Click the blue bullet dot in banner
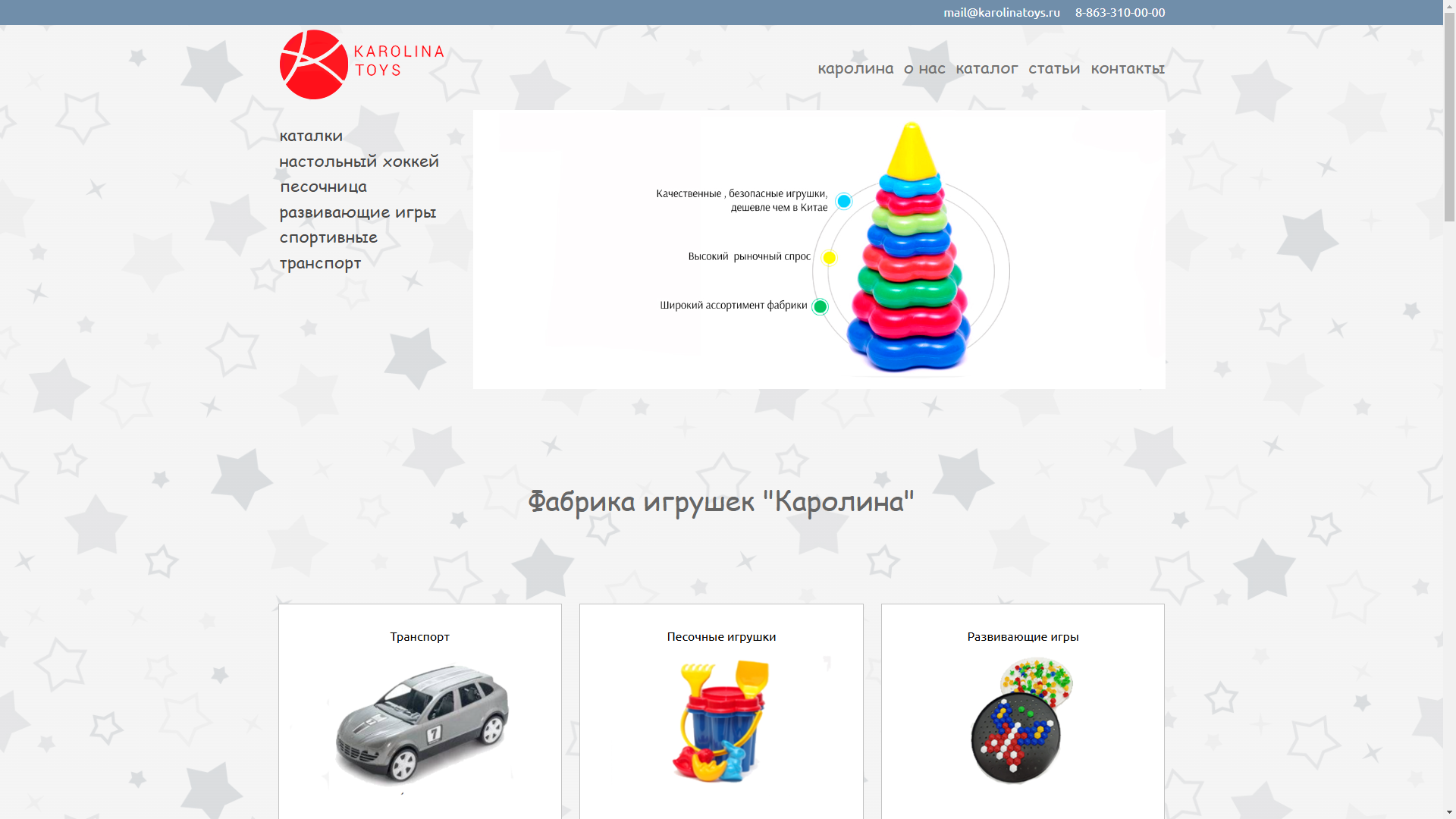 pyautogui.click(x=844, y=201)
